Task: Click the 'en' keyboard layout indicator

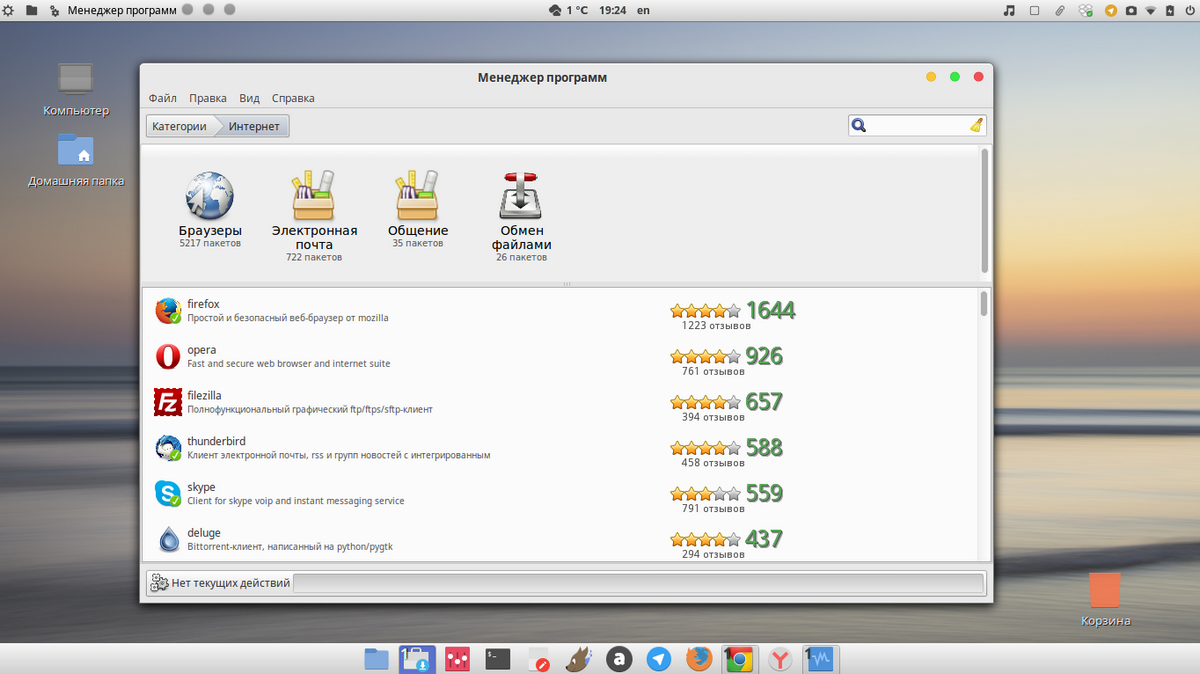Action: pyautogui.click(x=643, y=10)
